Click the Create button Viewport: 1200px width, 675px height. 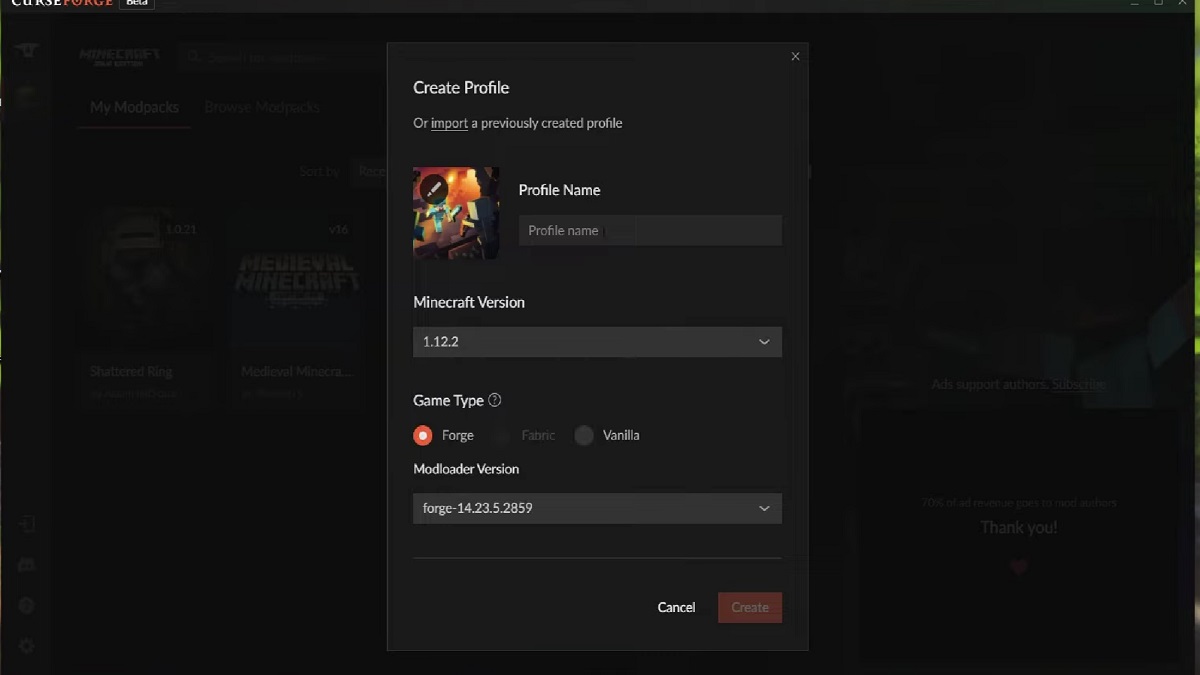[x=749, y=607]
